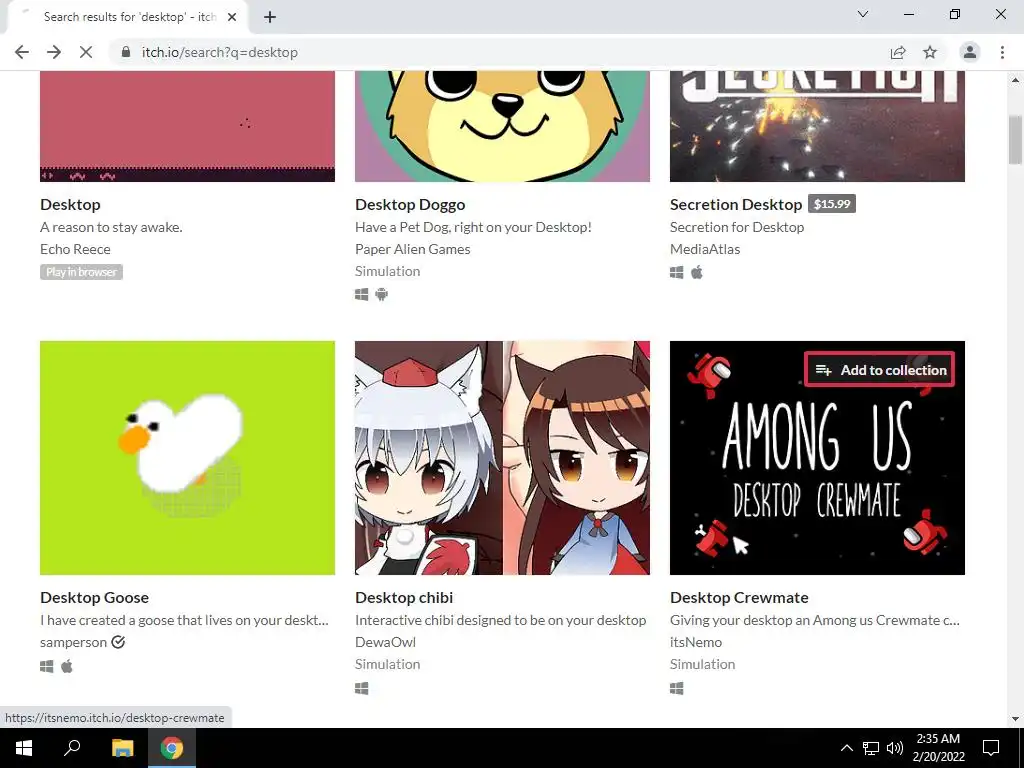This screenshot has height=768, width=1024.
Task: Open notification center icon
Action: tap(991, 748)
